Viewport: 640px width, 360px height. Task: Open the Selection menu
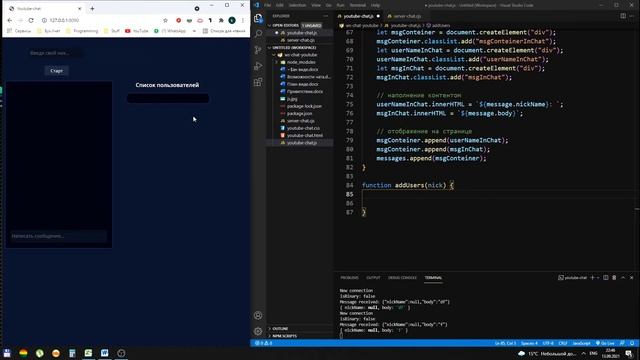point(297,5)
